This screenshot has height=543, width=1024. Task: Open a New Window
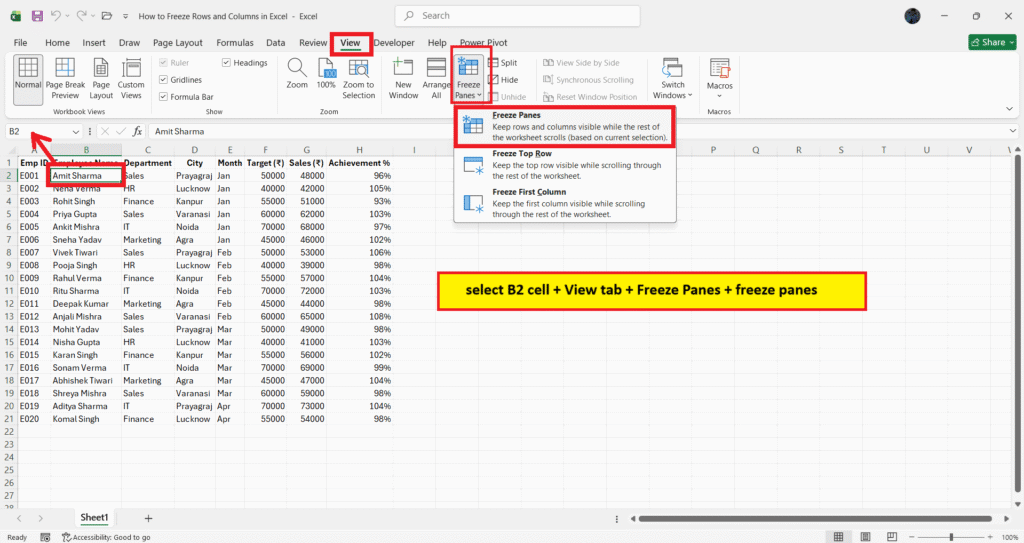coord(403,78)
